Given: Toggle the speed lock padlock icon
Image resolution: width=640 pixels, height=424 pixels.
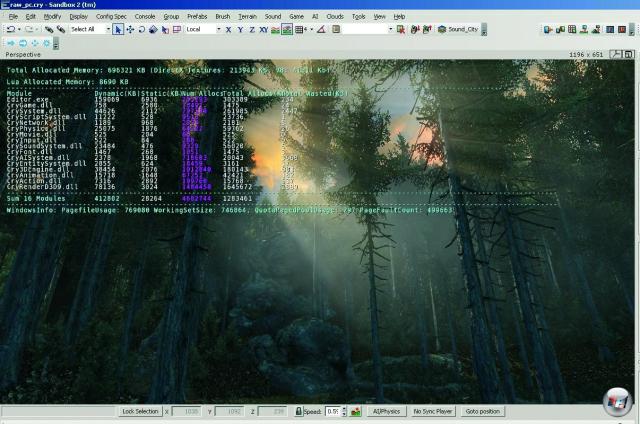Looking at the screenshot, I should point(298,411).
